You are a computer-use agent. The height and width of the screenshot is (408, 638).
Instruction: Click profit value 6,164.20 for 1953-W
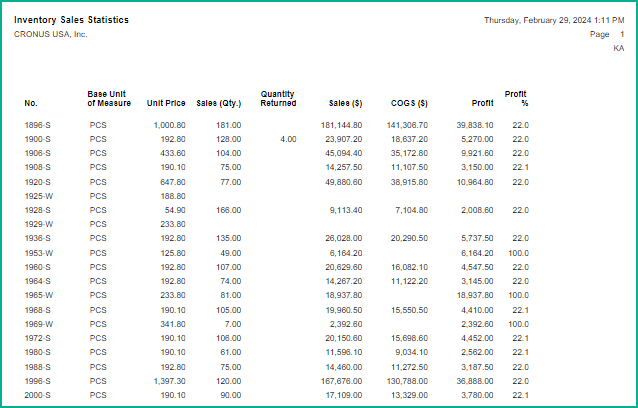[x=477, y=253]
